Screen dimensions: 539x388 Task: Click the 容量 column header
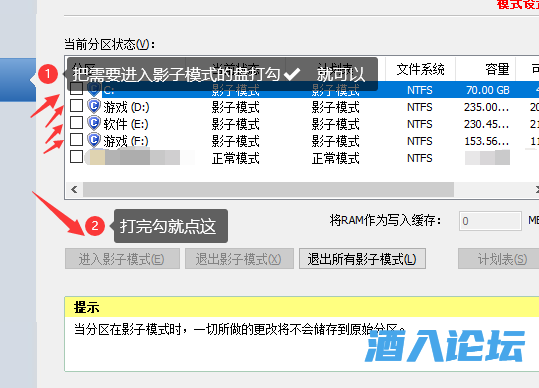[x=486, y=69]
